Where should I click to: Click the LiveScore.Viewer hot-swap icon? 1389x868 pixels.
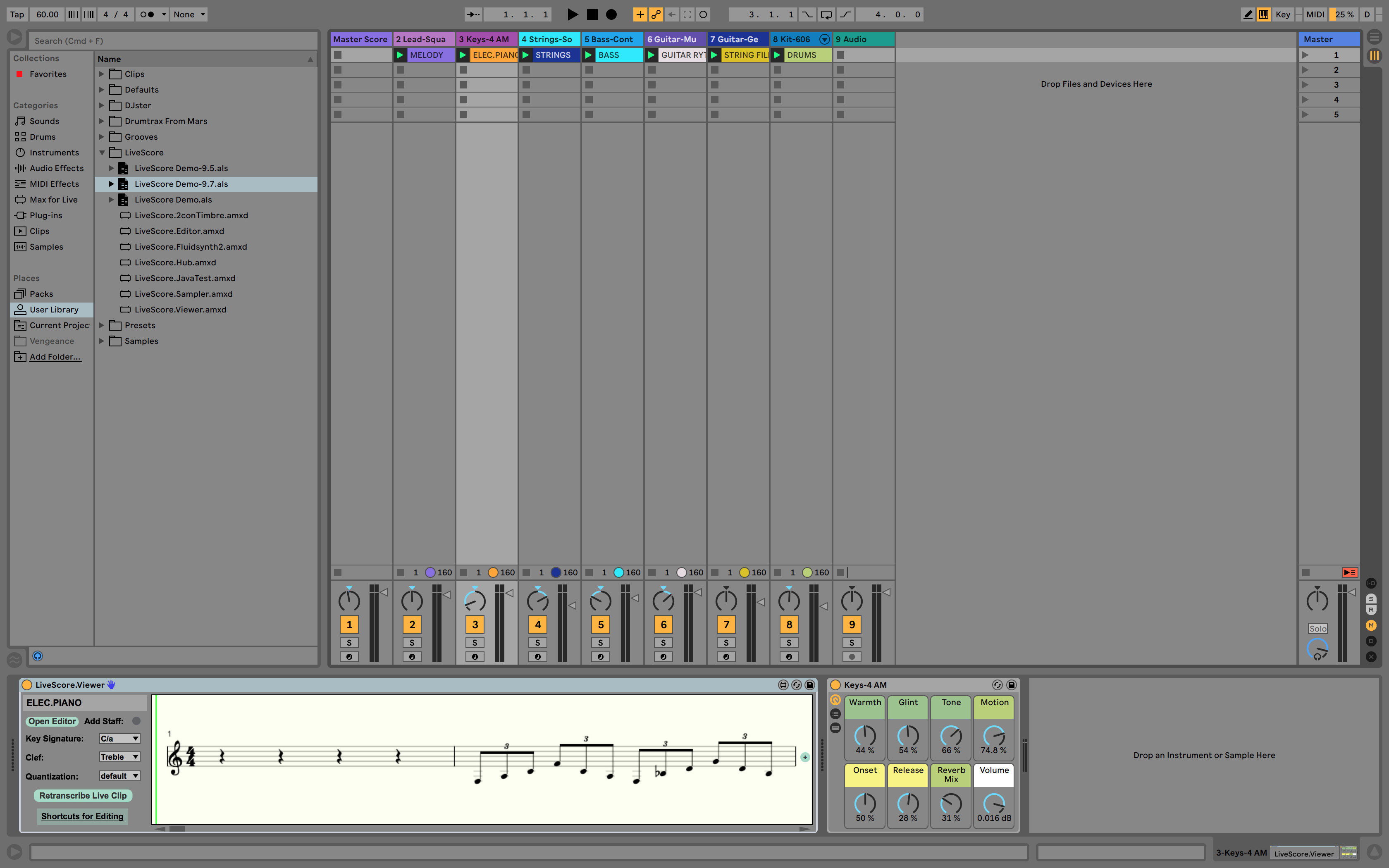click(796, 685)
